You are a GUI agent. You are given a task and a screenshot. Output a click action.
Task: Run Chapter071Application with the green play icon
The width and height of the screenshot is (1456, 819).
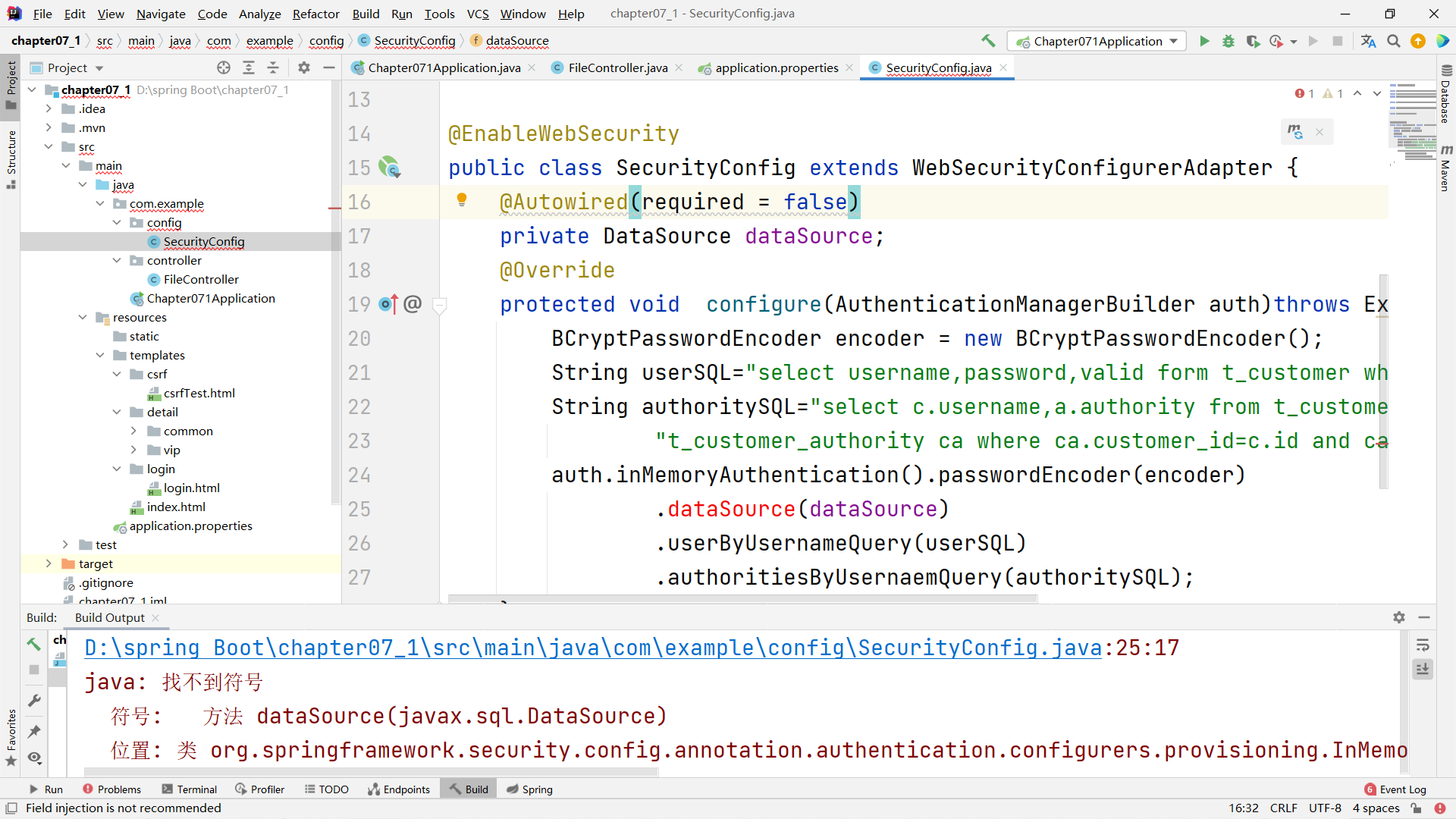pos(1205,42)
